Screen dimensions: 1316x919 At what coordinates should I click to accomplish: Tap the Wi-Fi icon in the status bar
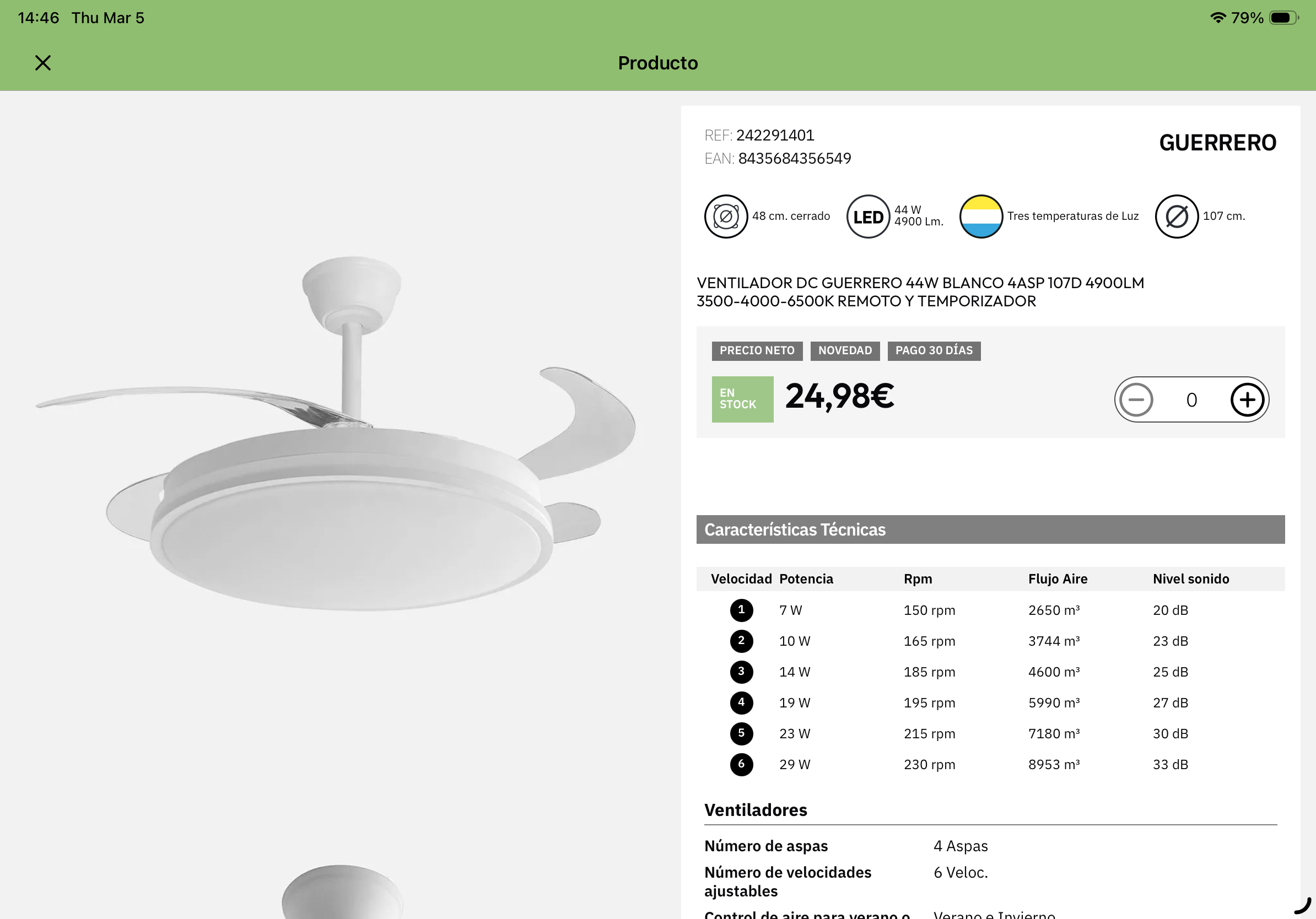1217,17
